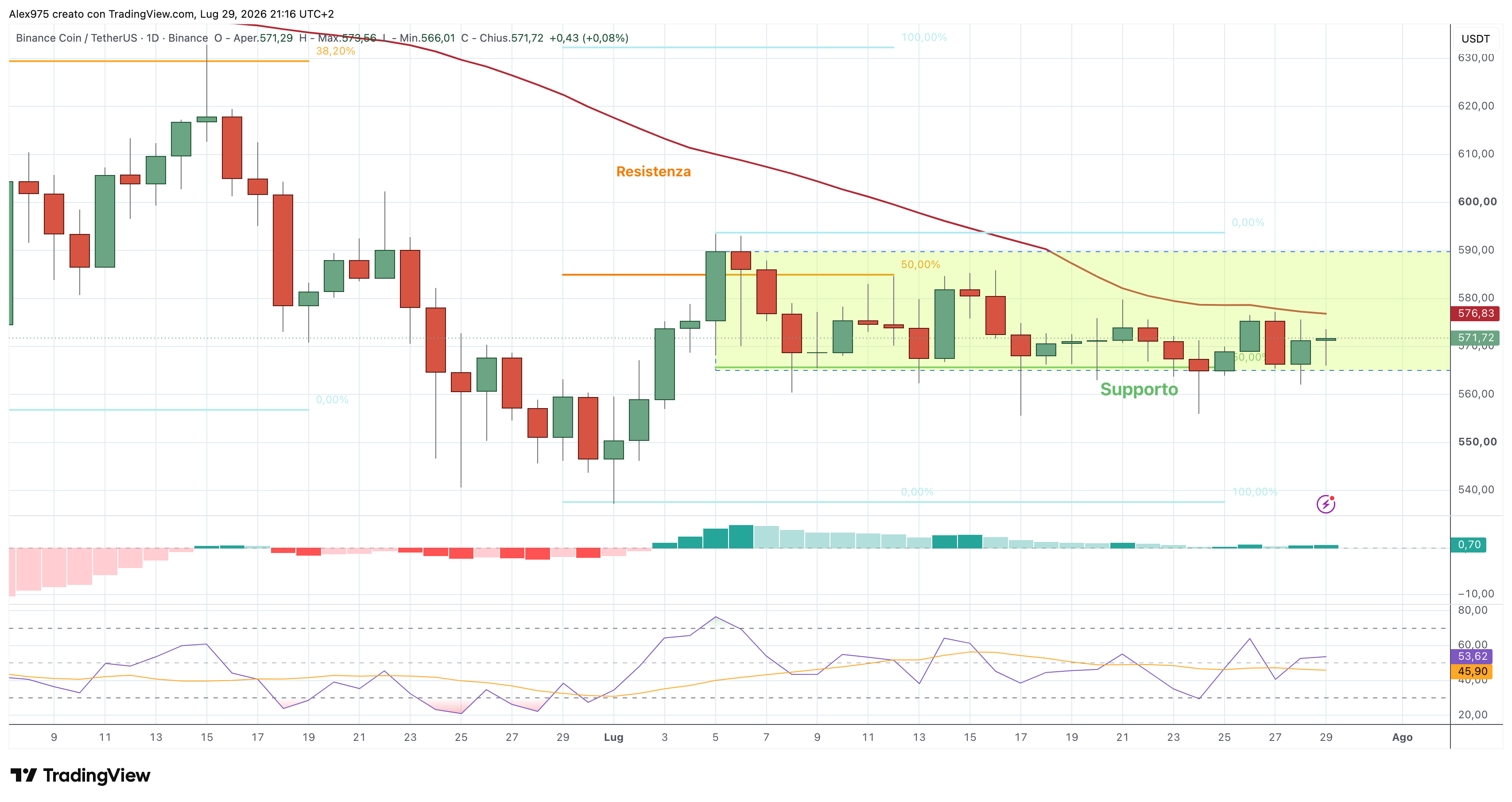
Task: Click the −10,00 histogram axis label
Action: pyautogui.click(x=1476, y=594)
